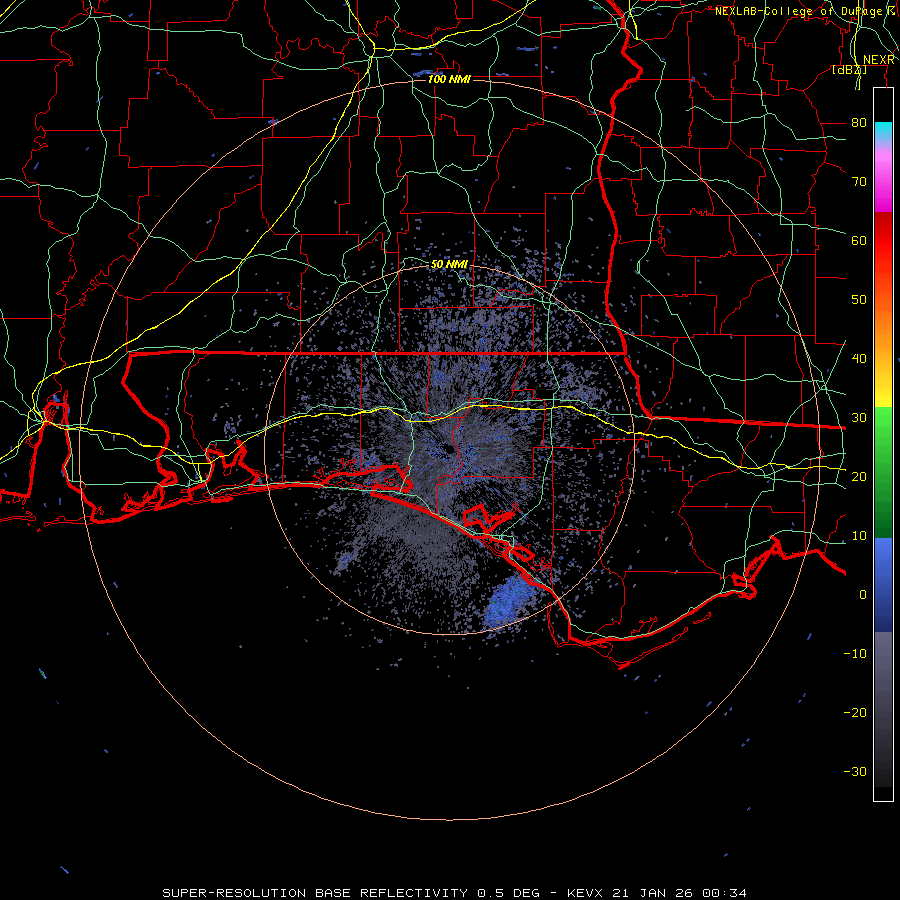
Task: Click the -10 value on dBZ scale
Action: 855,653
